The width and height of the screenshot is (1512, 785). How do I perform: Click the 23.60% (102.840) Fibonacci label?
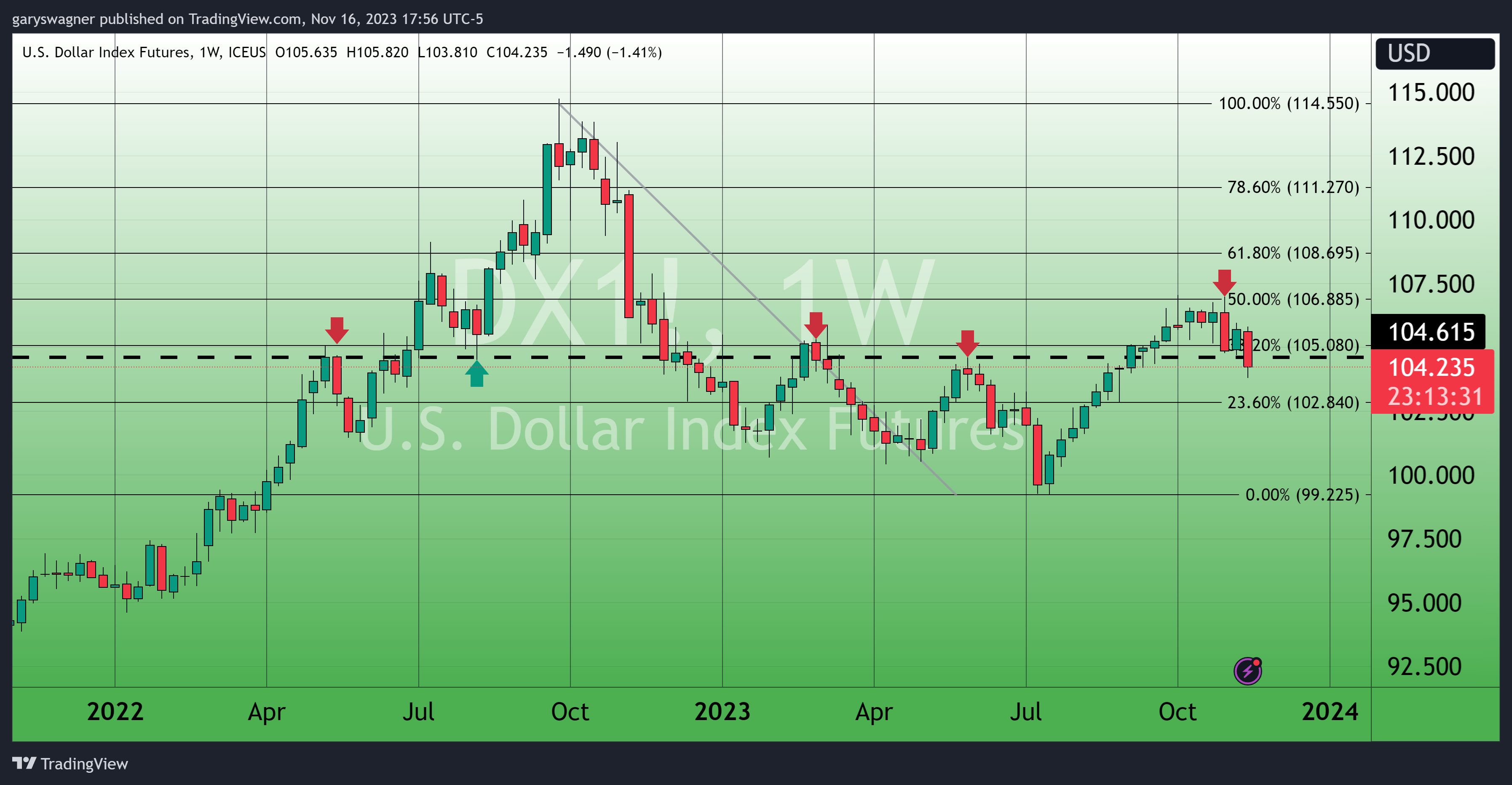click(1293, 403)
